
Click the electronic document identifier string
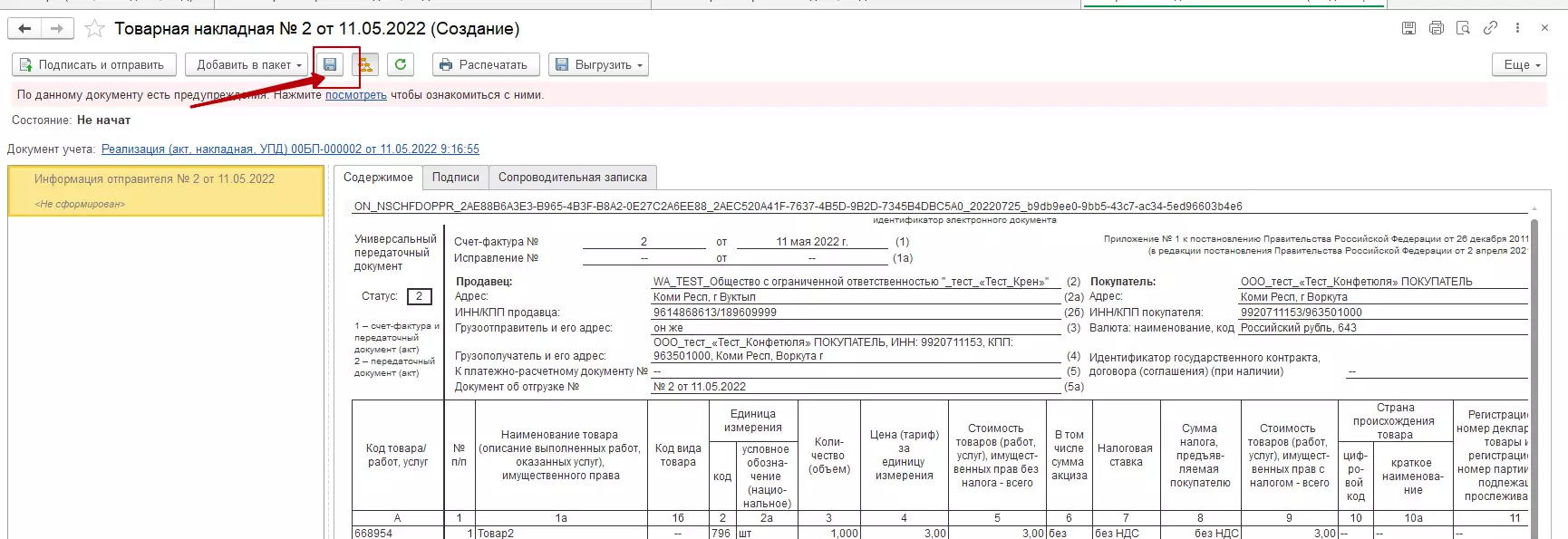[x=798, y=207]
